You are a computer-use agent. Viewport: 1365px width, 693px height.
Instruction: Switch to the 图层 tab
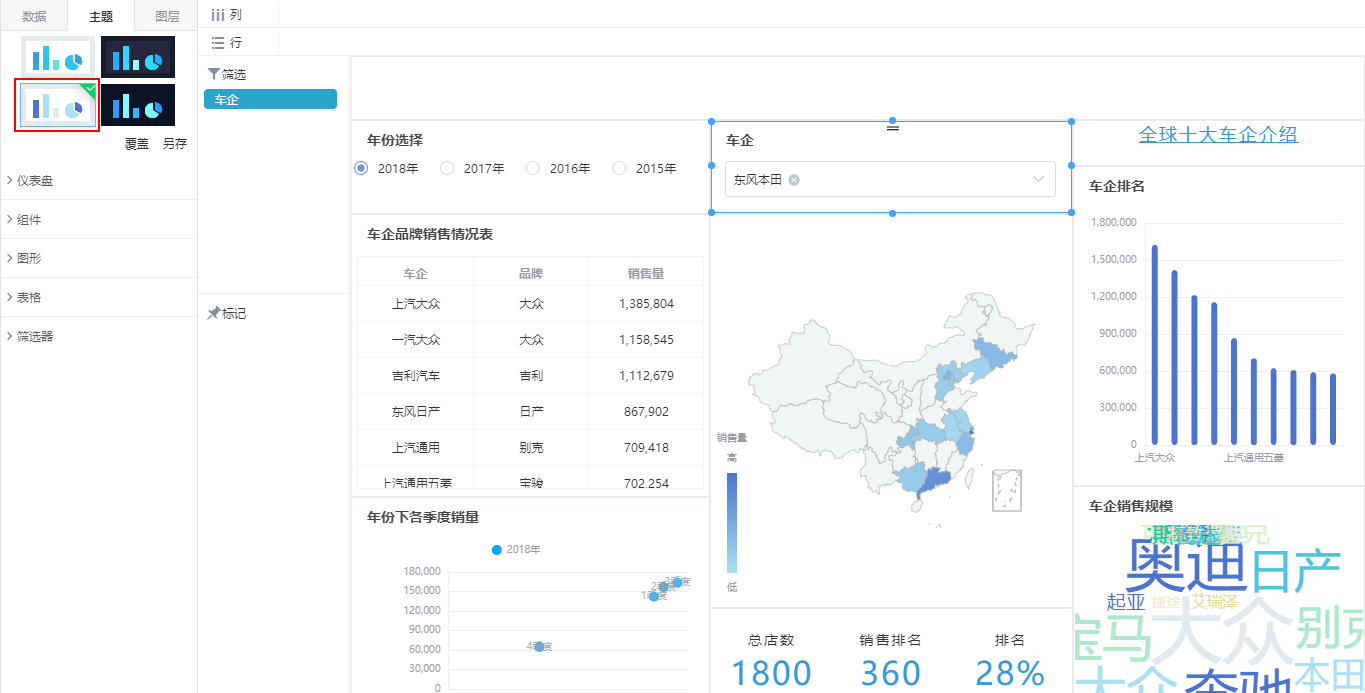click(167, 16)
